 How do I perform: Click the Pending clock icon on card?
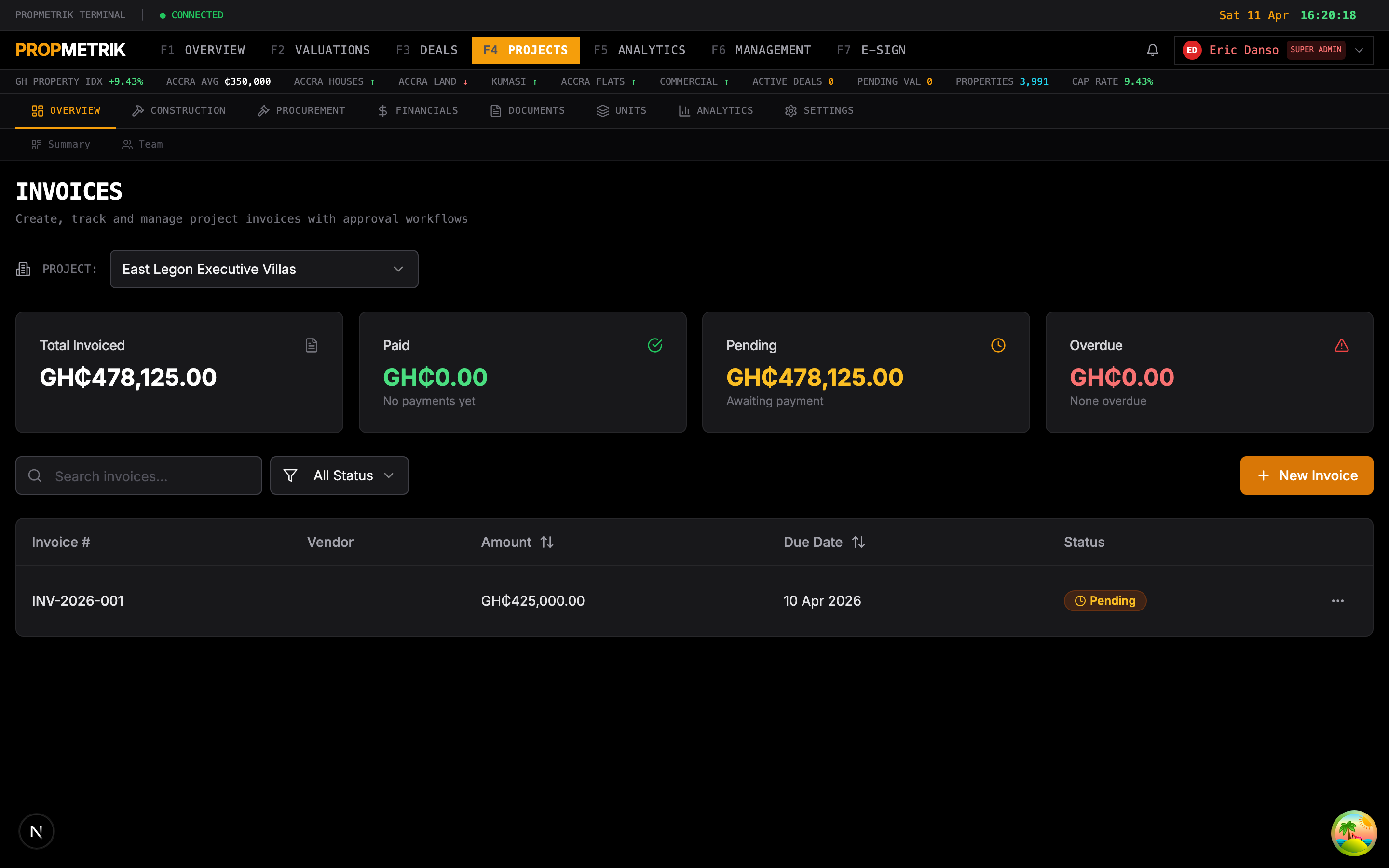point(998,345)
